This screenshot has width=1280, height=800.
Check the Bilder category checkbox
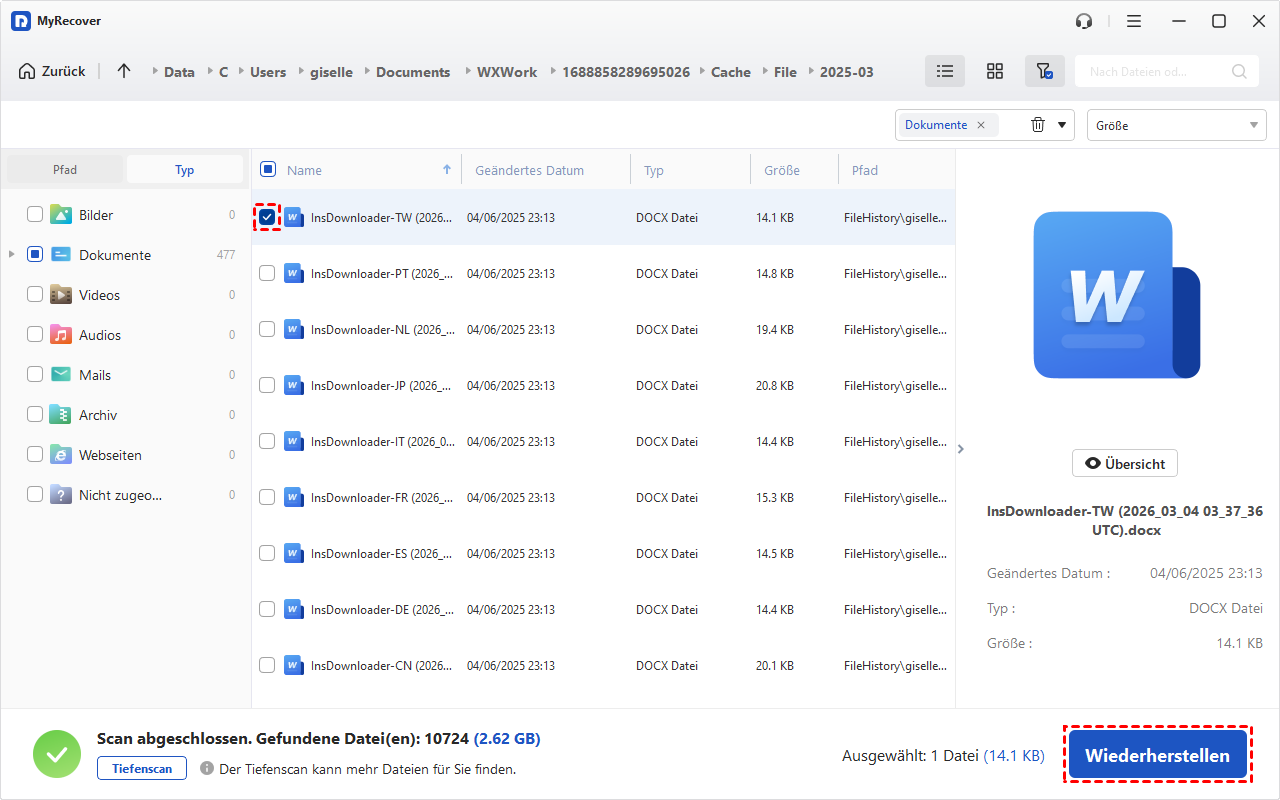(35, 214)
